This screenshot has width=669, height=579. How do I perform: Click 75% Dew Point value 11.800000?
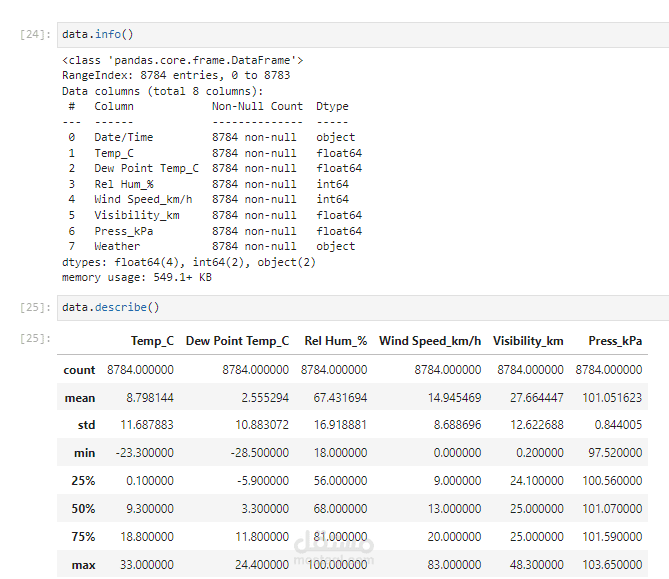pos(262,536)
